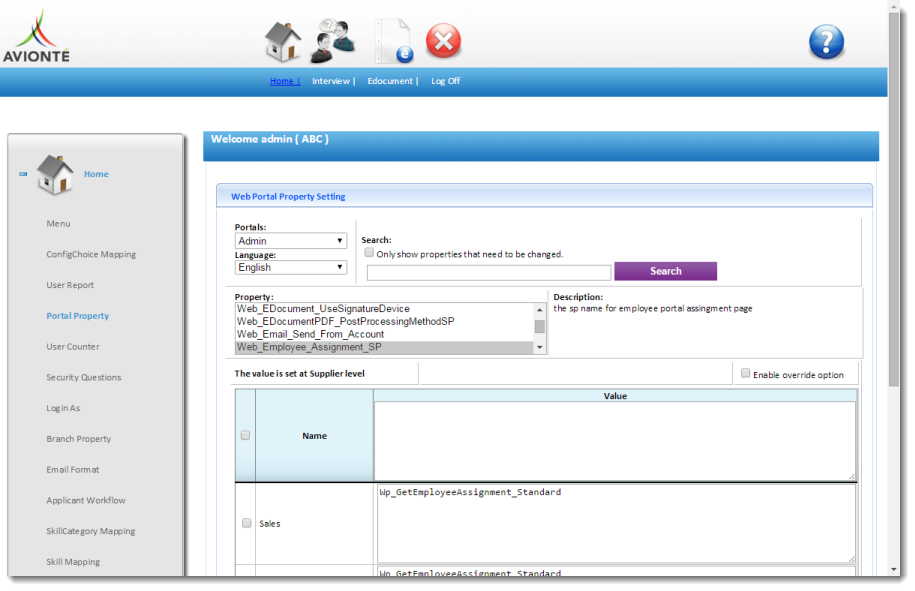This screenshot has width=915, height=591.
Task: Tick the Sales row checkbox
Action: click(x=246, y=523)
